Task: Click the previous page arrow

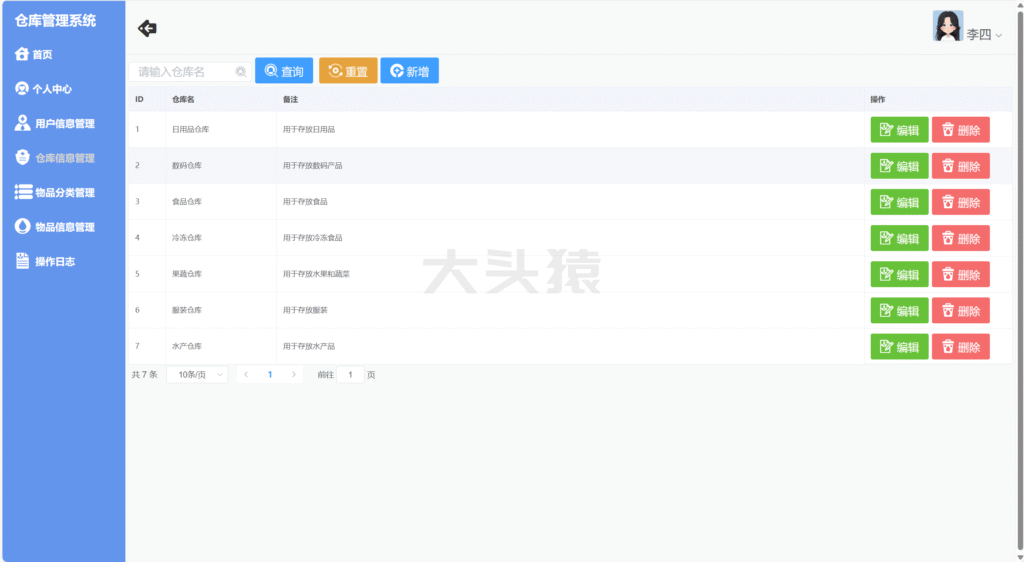Action: [x=246, y=375]
